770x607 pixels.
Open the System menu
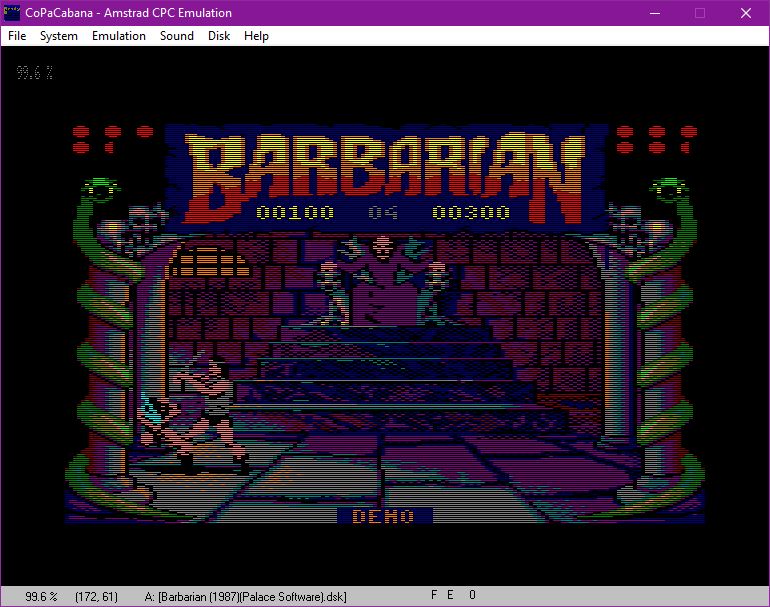(x=59, y=36)
